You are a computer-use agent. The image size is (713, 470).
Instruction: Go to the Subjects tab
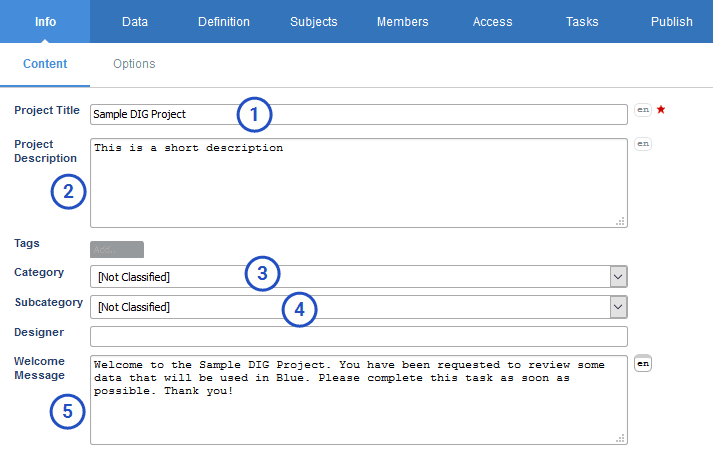click(x=313, y=21)
